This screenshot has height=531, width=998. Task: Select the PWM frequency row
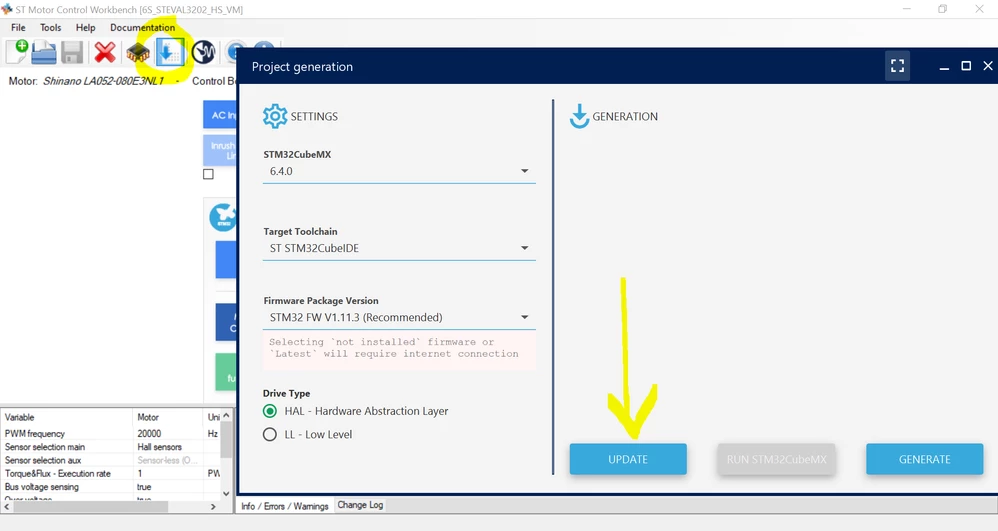pos(111,434)
